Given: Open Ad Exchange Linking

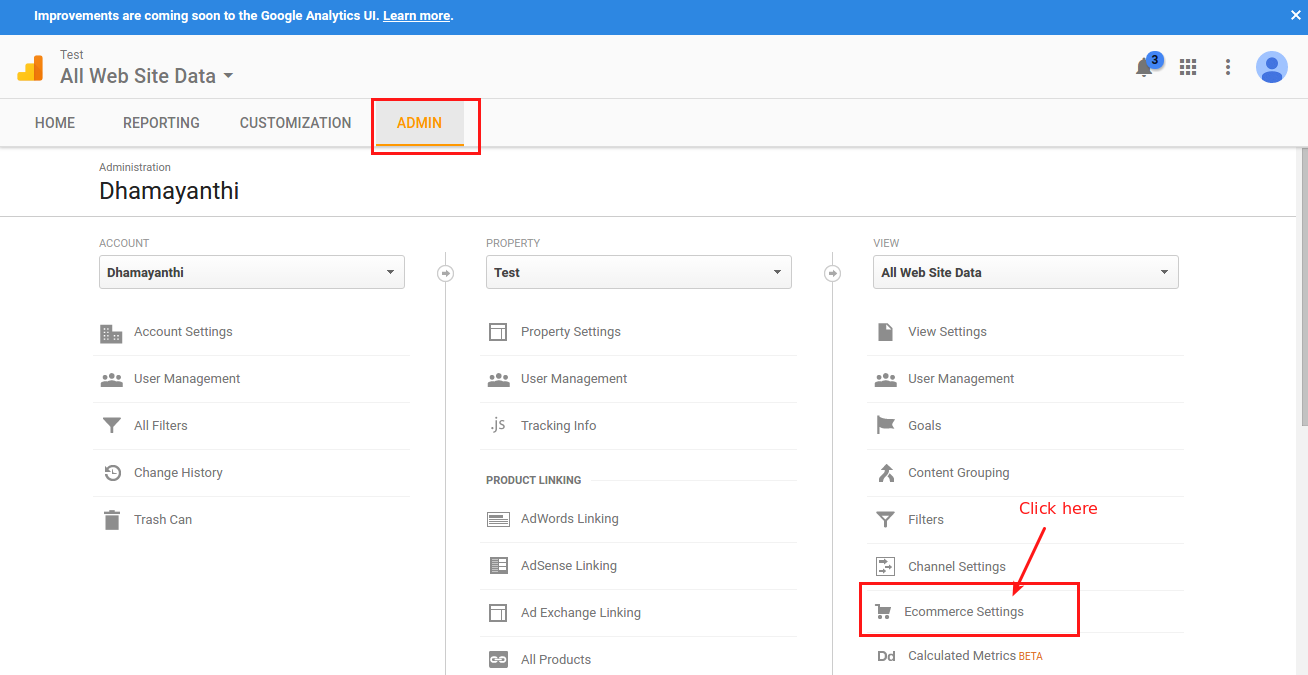Looking at the screenshot, I should coord(581,613).
